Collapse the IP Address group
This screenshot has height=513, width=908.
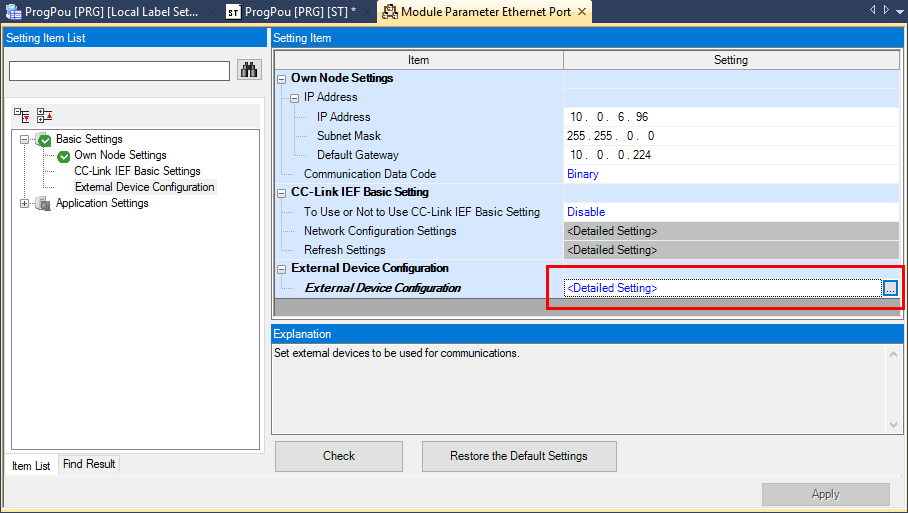295,98
